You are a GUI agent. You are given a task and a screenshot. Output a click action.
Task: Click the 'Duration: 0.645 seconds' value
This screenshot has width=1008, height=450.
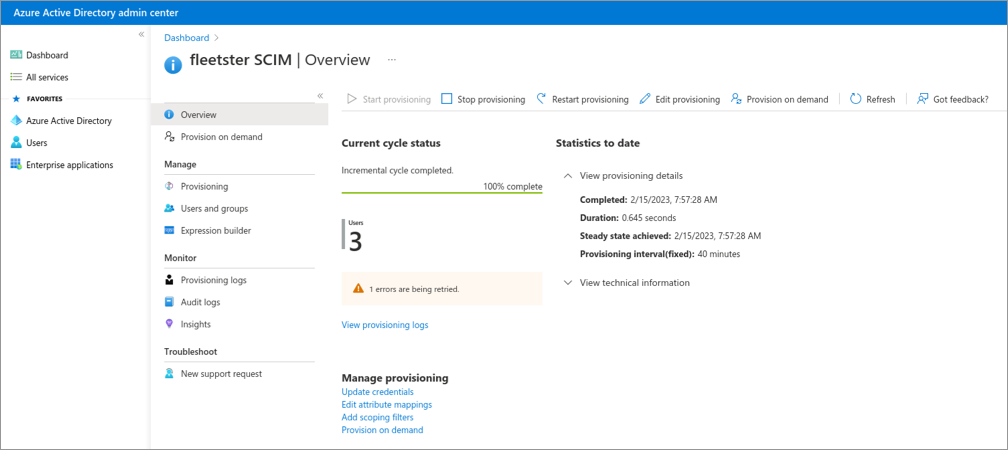(627, 217)
